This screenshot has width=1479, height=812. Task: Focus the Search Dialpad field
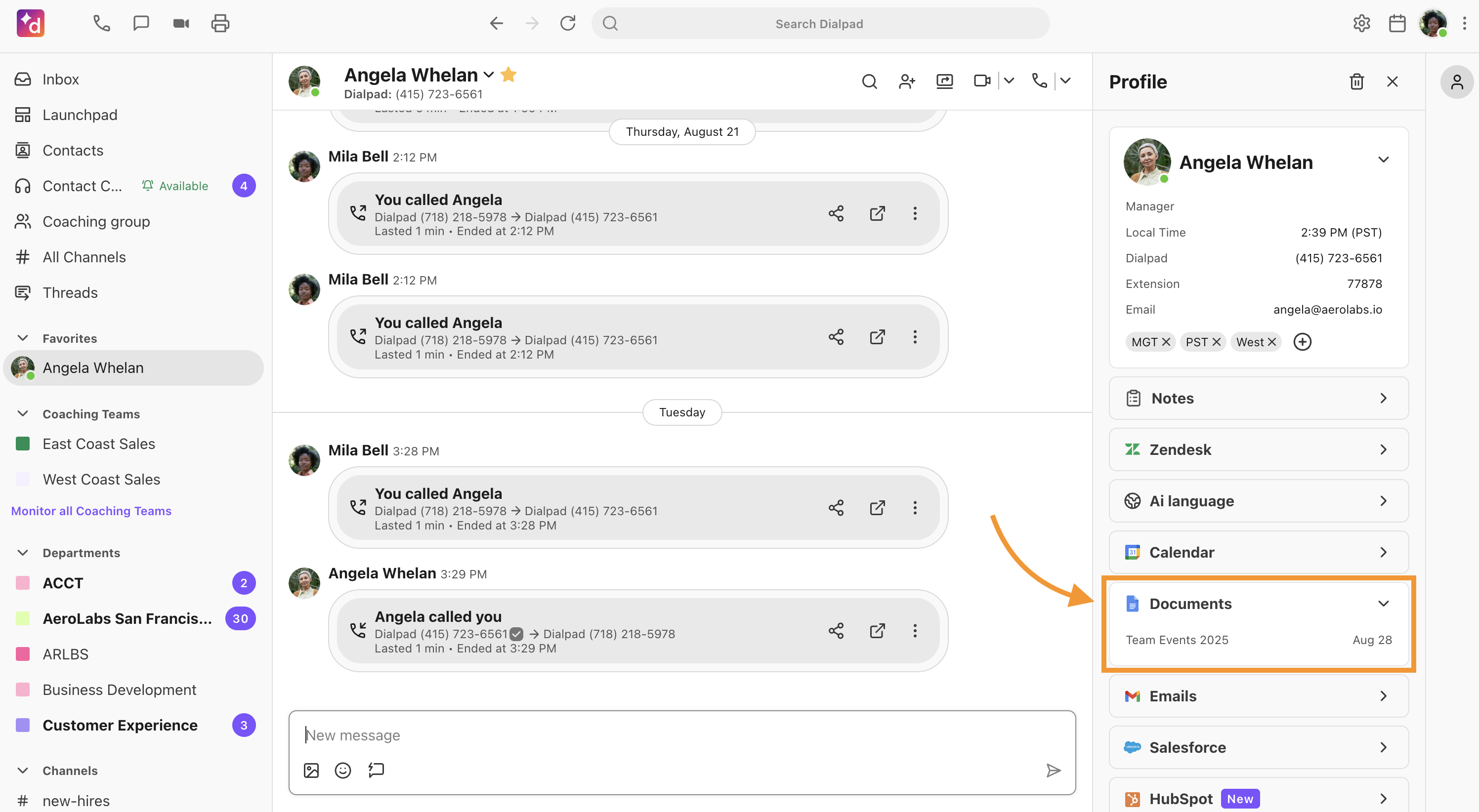820,24
